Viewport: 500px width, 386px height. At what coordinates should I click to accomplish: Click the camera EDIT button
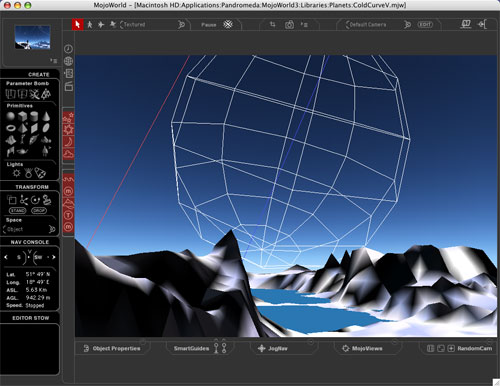coord(425,25)
